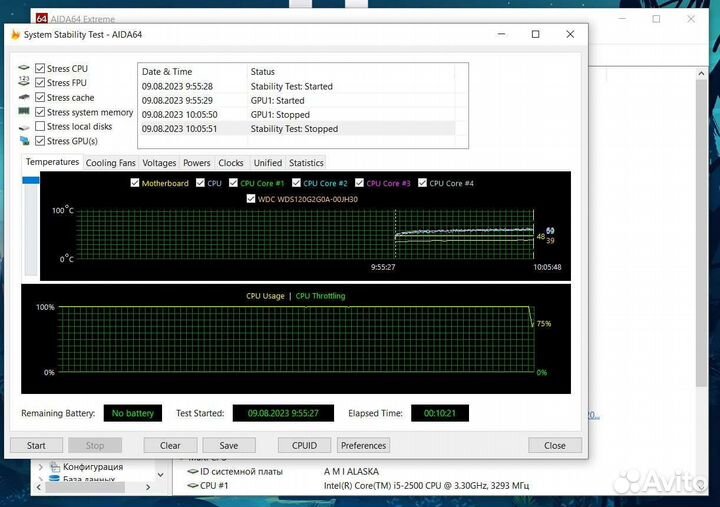Screen dimensions: 720x507
Task: Uncheck the WDC WDS120G2G0A-00JH30 drive series
Action: (251, 199)
